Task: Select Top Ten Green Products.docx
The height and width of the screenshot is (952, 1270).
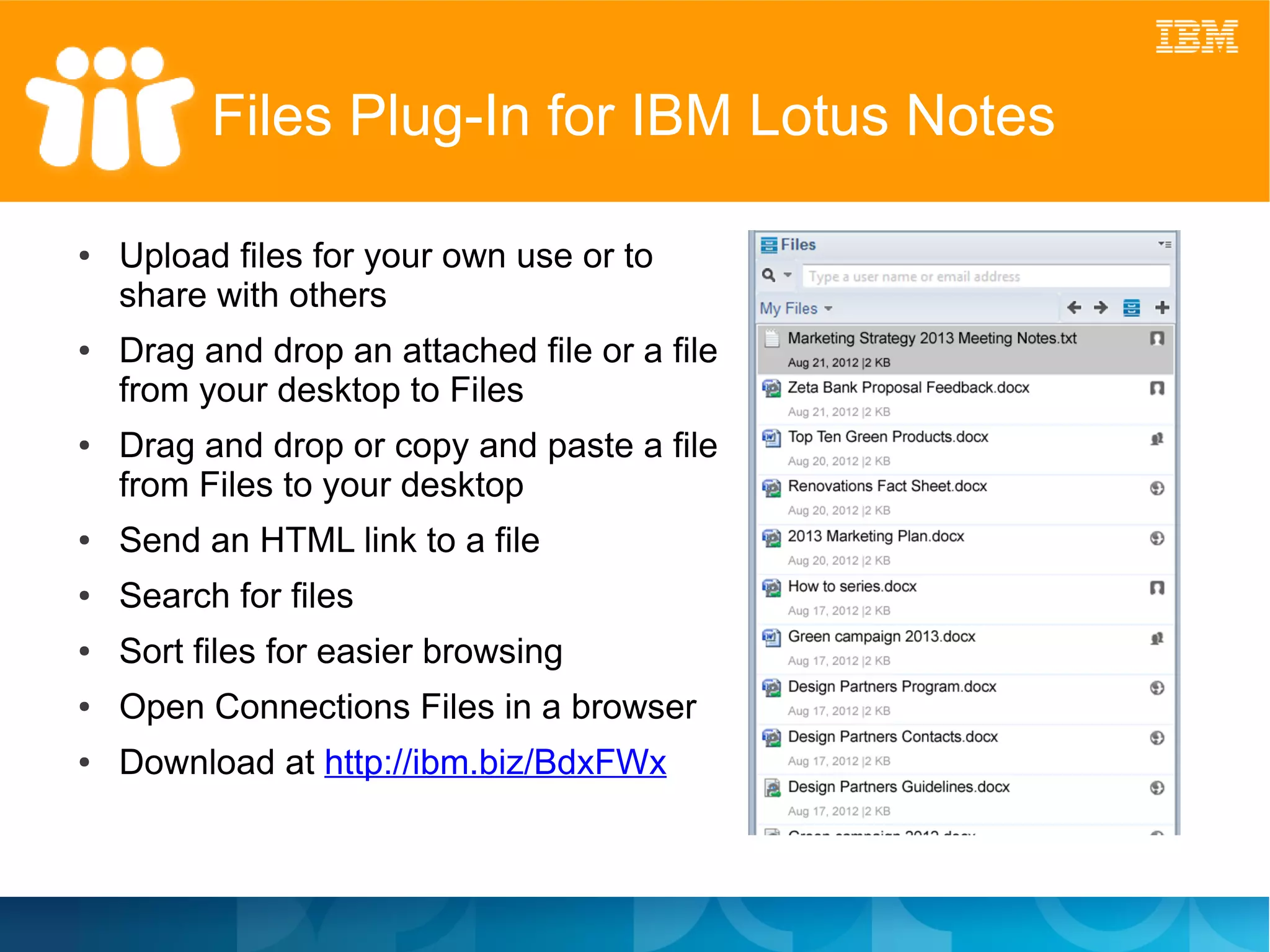Action: [965, 449]
